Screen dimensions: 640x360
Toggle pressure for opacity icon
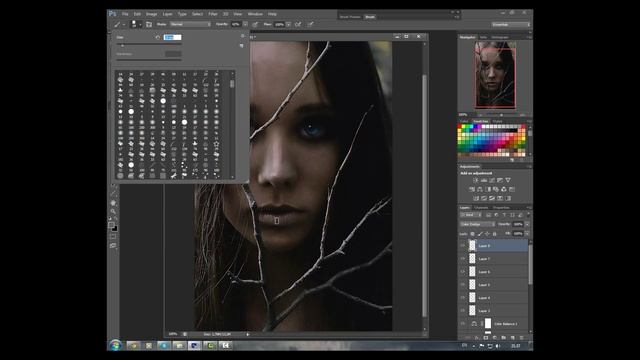(x=255, y=24)
